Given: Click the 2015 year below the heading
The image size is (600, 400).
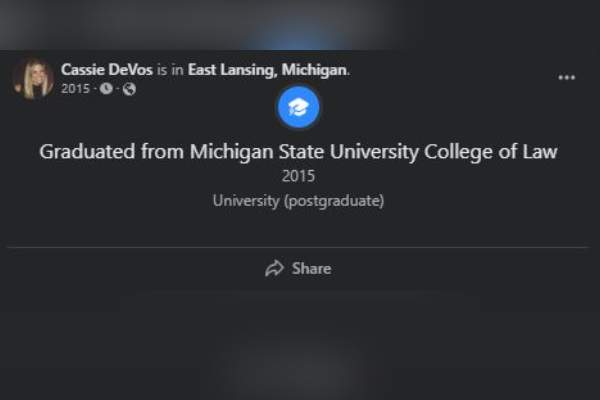Looking at the screenshot, I should (298, 176).
